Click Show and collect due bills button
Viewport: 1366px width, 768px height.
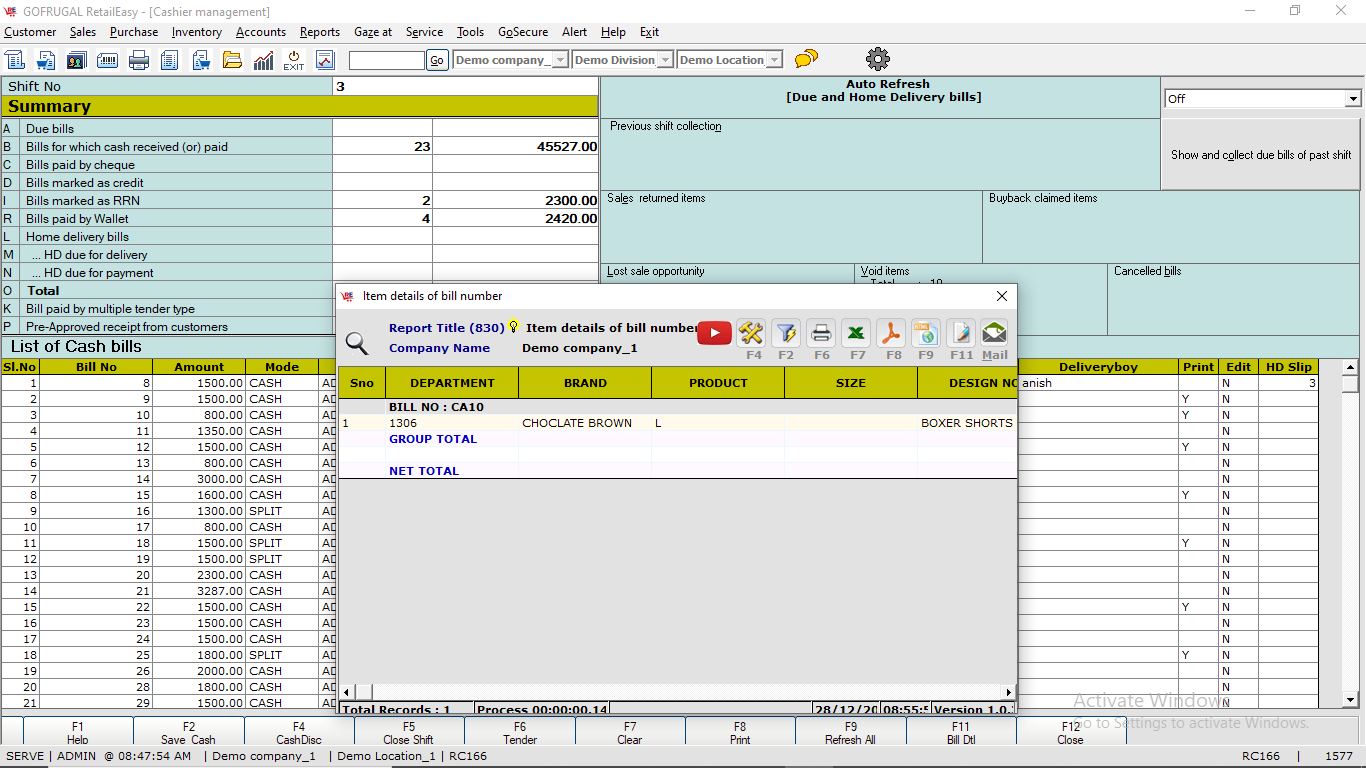point(1260,155)
